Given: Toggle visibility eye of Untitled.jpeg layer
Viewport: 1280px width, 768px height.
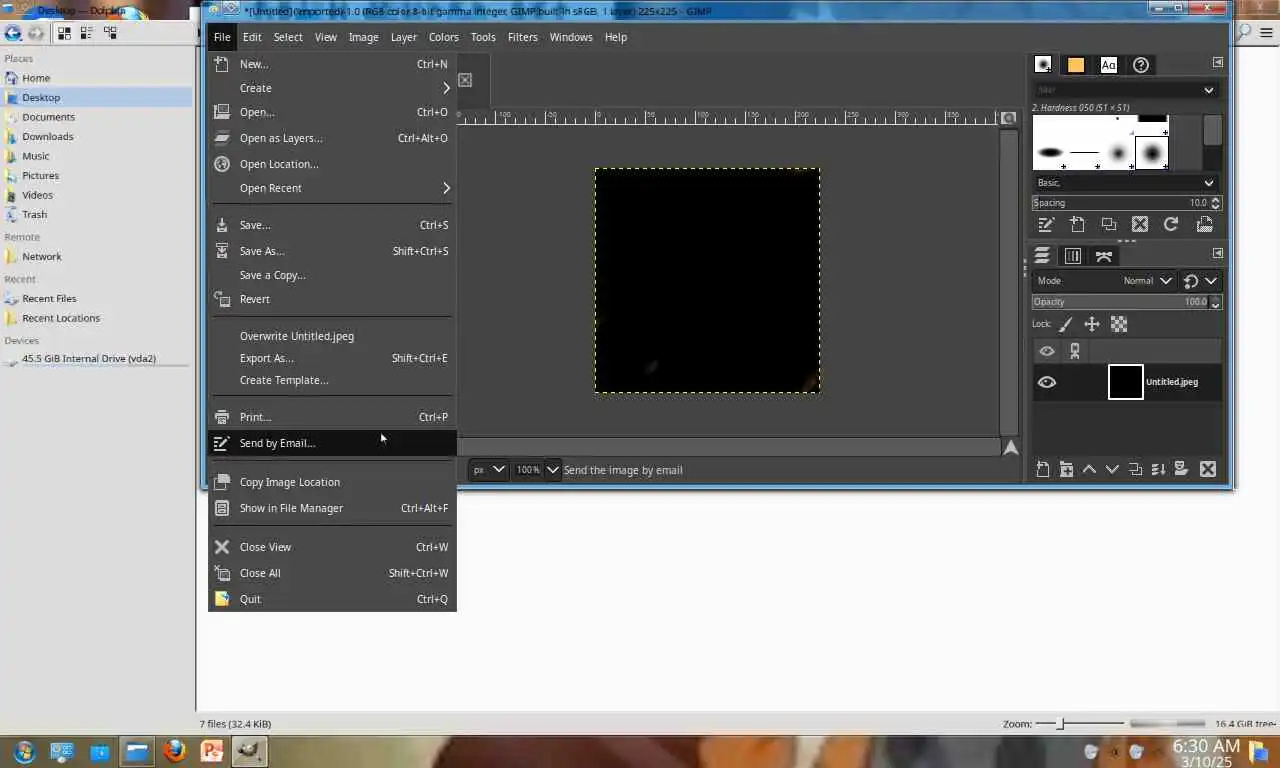Looking at the screenshot, I should (x=1047, y=382).
